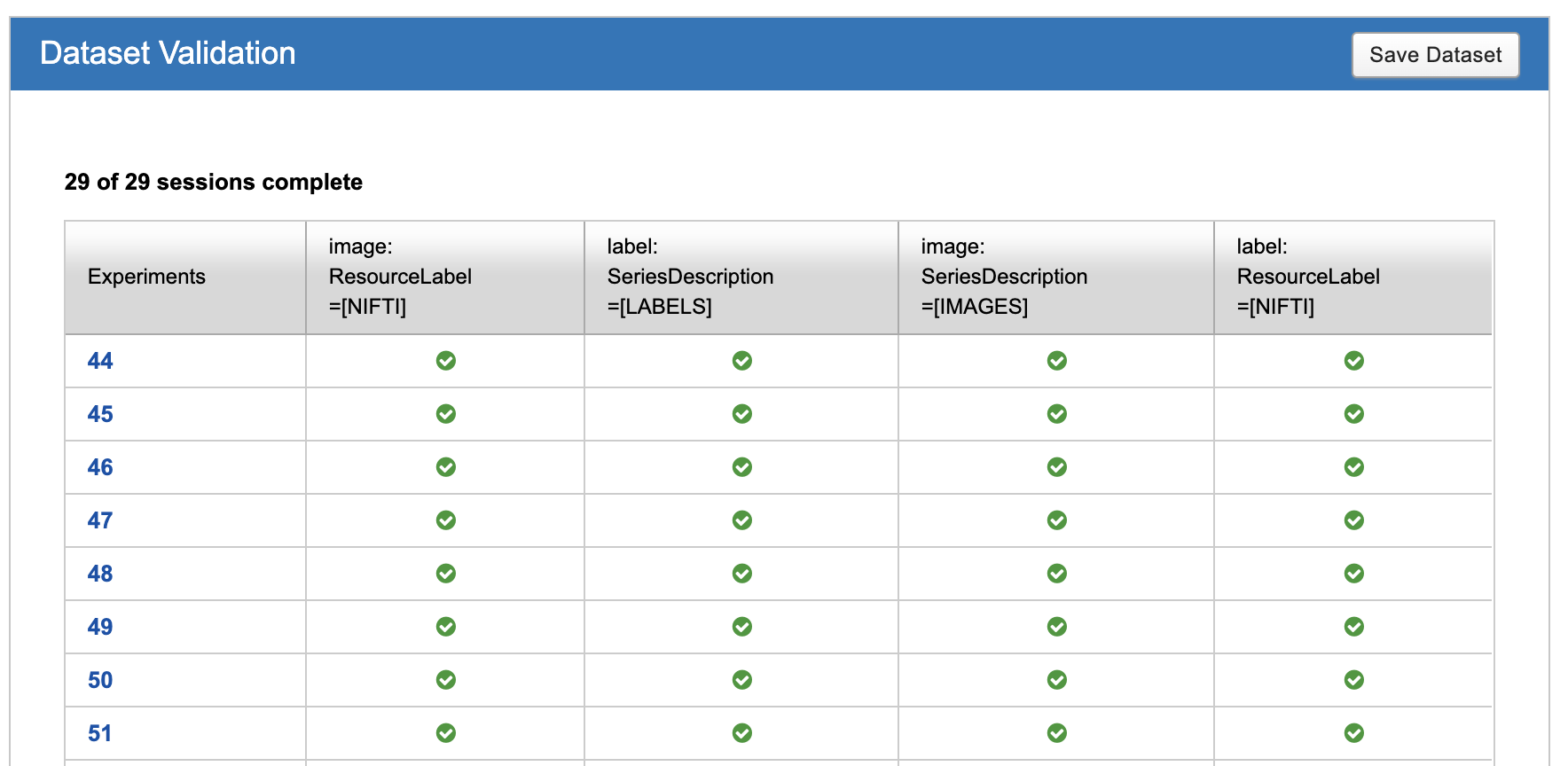Viewport: 1568px width, 766px height.
Task: Click label ResourceLabel checkmark for experiment 51
Action: point(1353,733)
